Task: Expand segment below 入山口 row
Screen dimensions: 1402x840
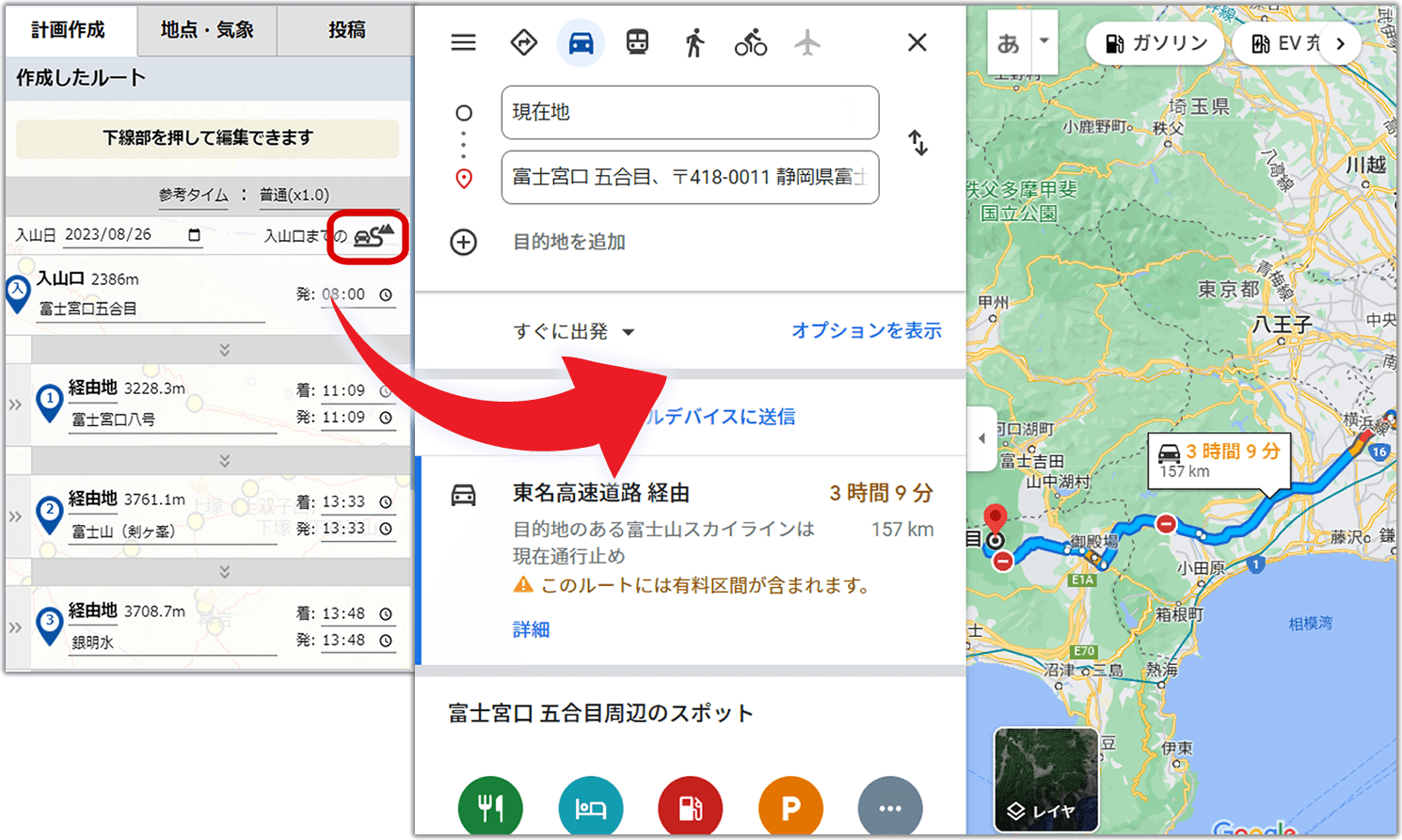Action: coord(224,350)
